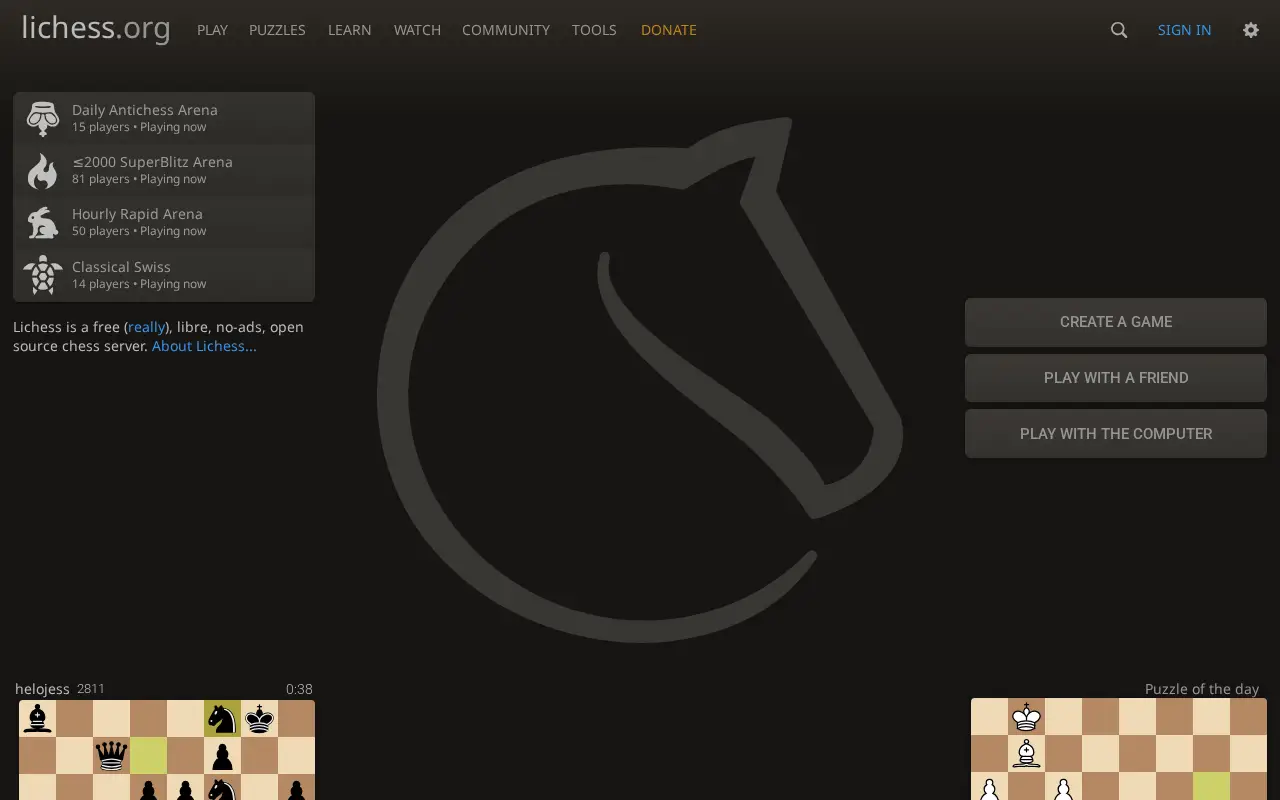Open the PUZZLES menu
The height and width of the screenshot is (800, 1280).
277,30
